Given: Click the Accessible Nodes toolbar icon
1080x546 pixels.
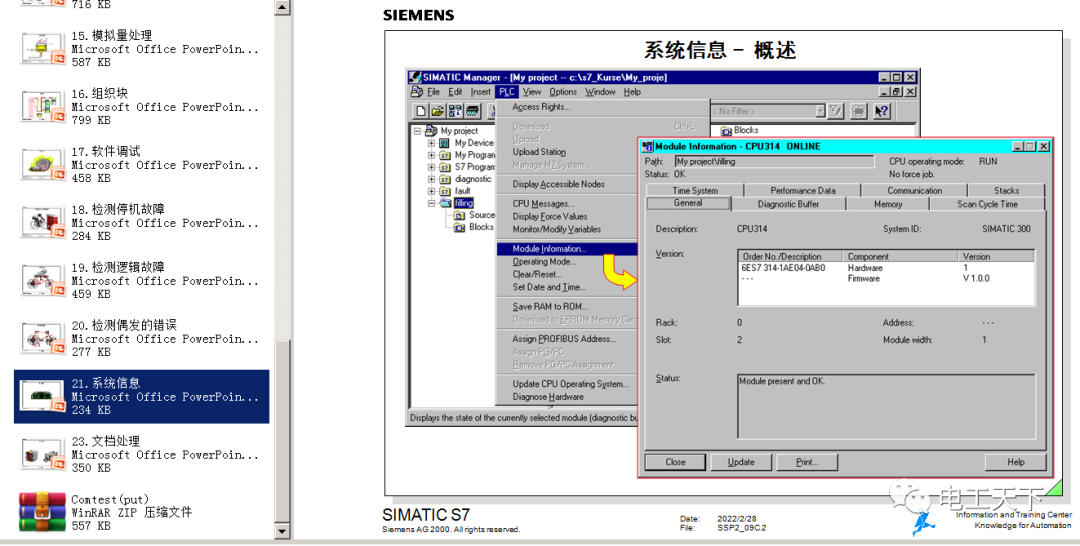Looking at the screenshot, I should click(455, 111).
